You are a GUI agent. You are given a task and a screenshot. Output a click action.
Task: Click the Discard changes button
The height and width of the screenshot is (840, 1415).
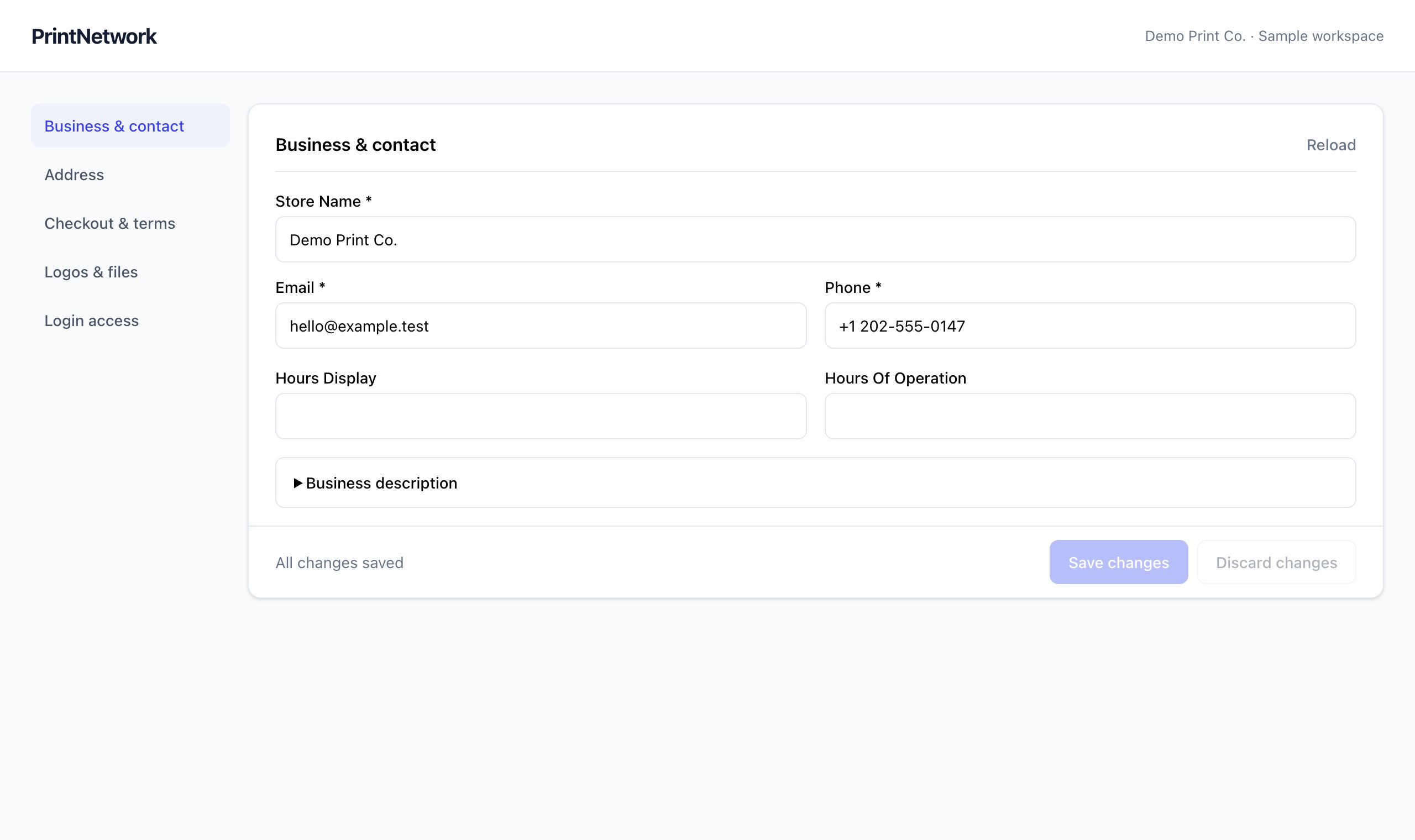pos(1276,562)
